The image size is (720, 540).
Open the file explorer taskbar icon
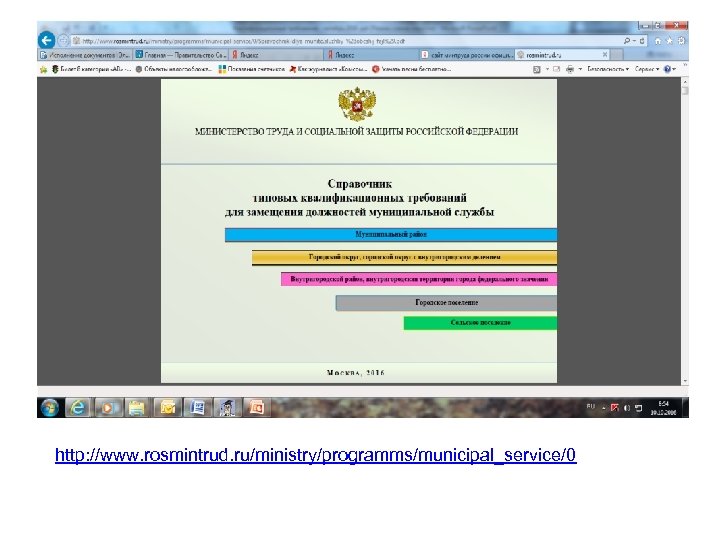click(137, 408)
